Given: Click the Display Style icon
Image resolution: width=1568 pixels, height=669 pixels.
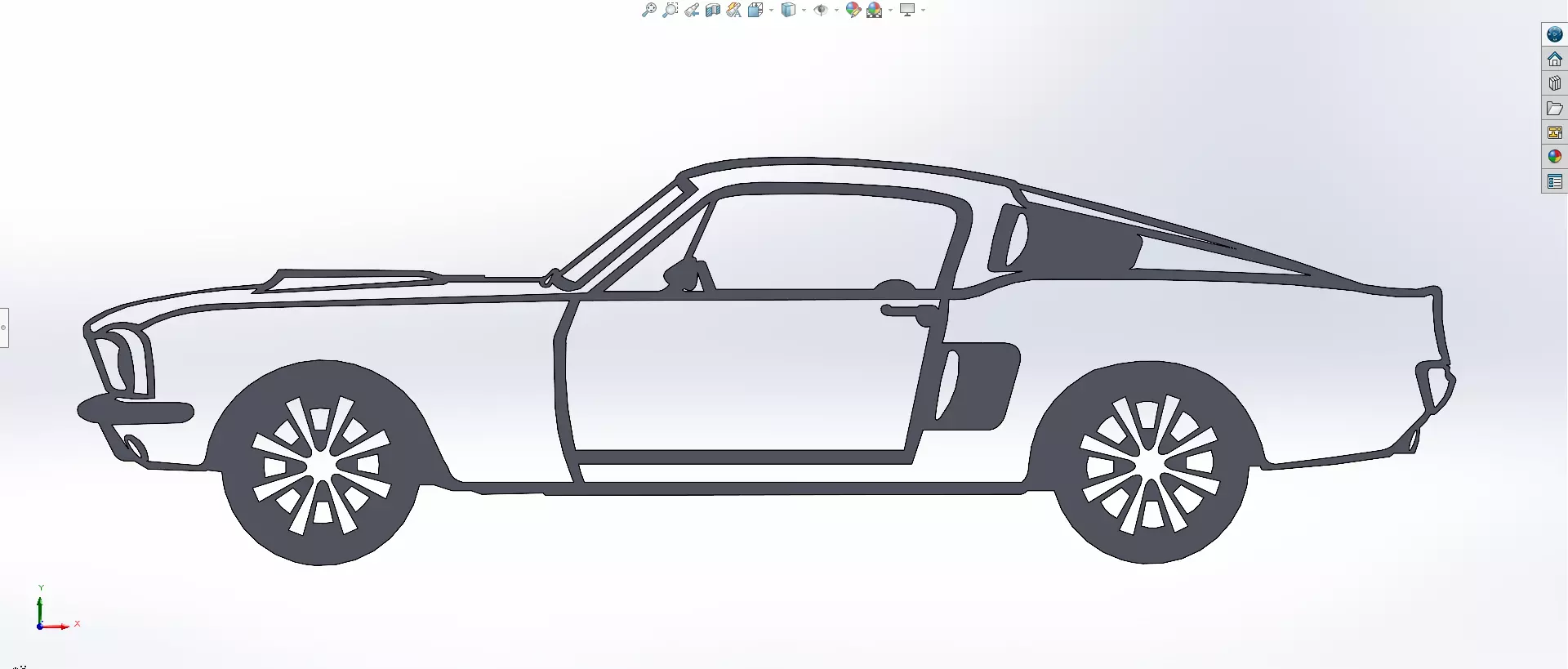Looking at the screenshot, I should click(788, 10).
